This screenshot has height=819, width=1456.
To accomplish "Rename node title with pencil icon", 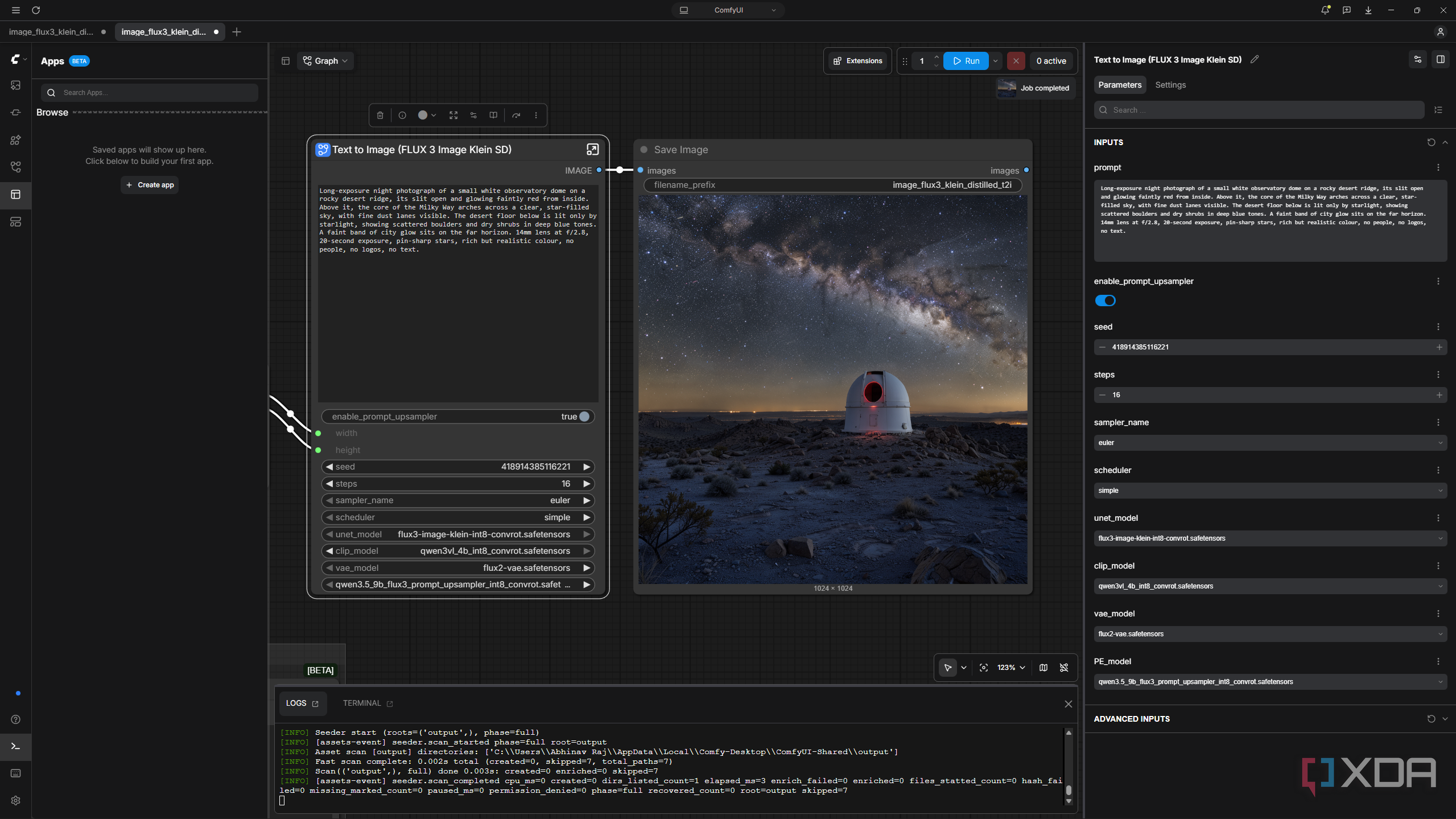I will (1255, 60).
